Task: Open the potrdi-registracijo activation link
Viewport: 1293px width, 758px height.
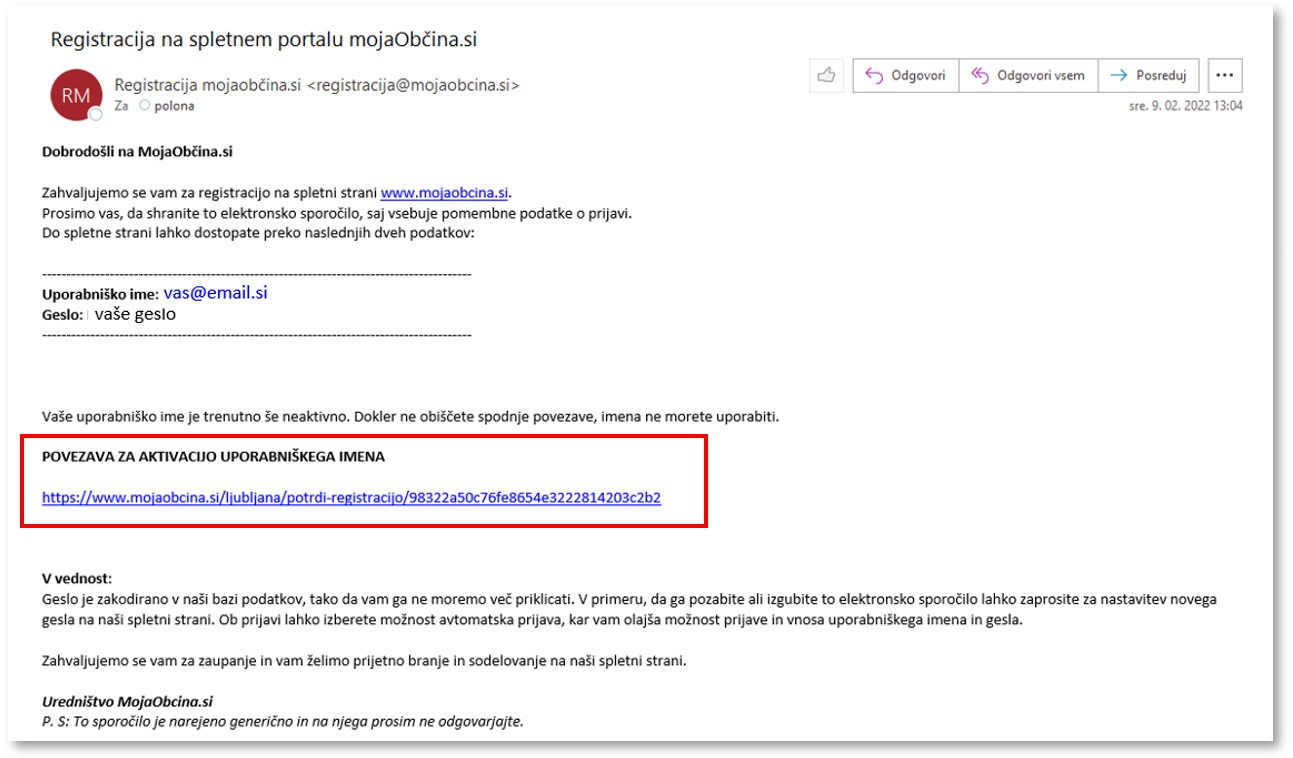Action: [x=351, y=497]
